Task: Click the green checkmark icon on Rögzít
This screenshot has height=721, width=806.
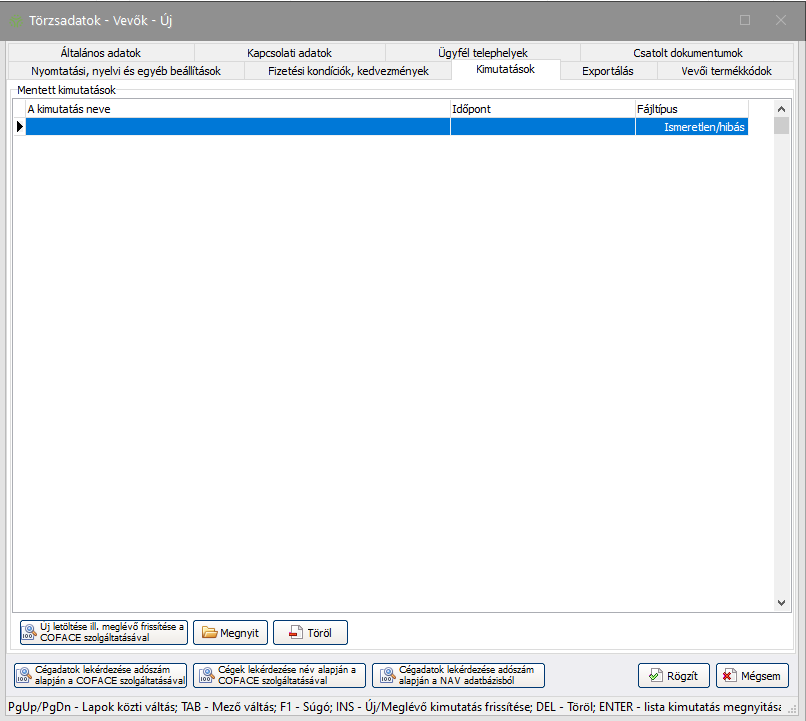Action: coord(656,676)
